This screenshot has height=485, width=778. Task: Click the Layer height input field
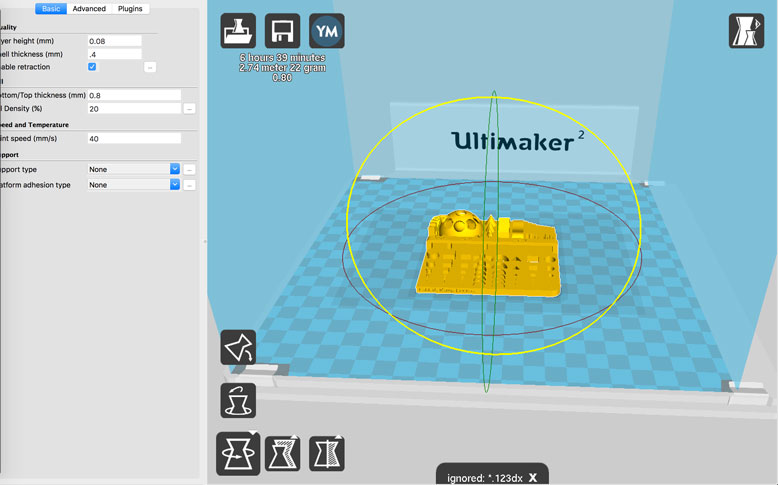[115, 41]
